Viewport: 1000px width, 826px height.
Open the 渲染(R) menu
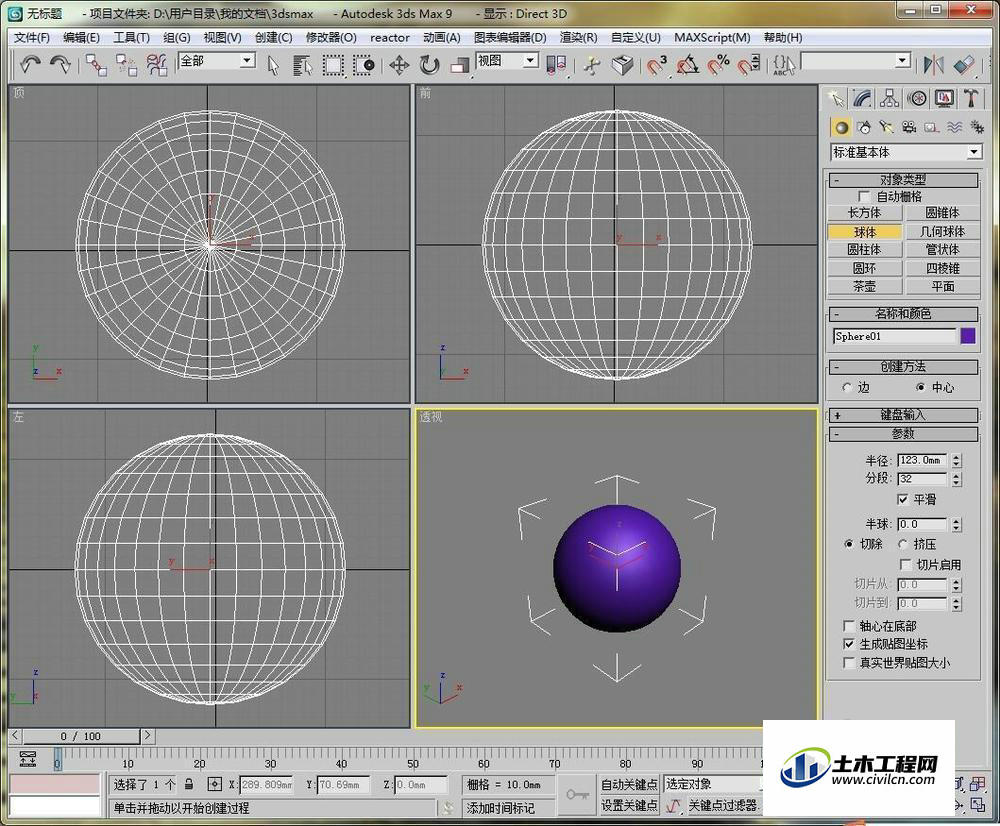pyautogui.click(x=578, y=38)
